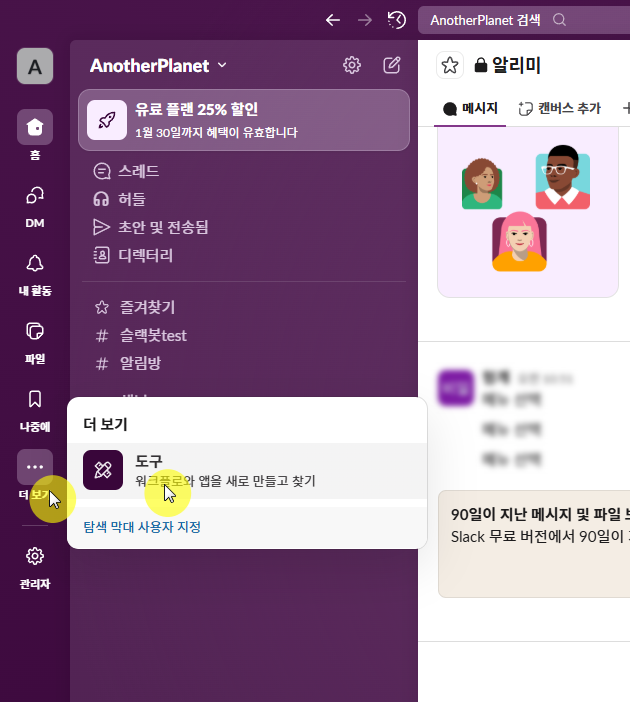The width and height of the screenshot is (630, 702).
Task: Open My Activity (내 활동) bell
Action: (35, 275)
